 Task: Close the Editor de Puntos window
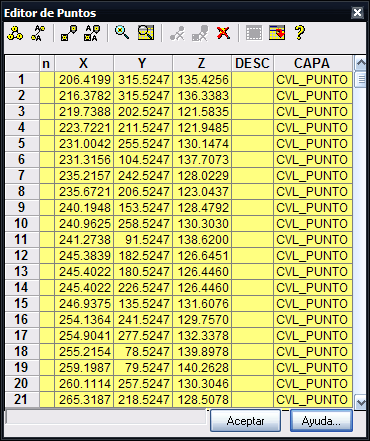coord(357,13)
